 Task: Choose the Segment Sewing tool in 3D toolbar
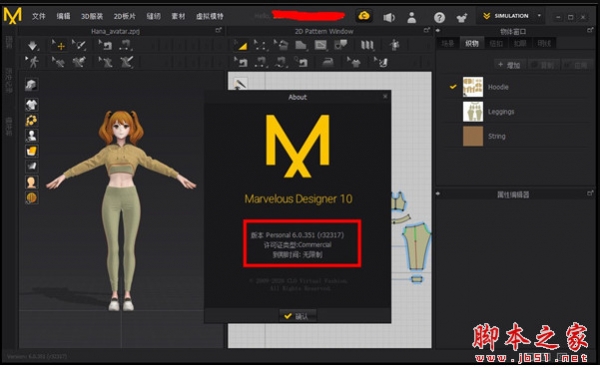click(126, 46)
